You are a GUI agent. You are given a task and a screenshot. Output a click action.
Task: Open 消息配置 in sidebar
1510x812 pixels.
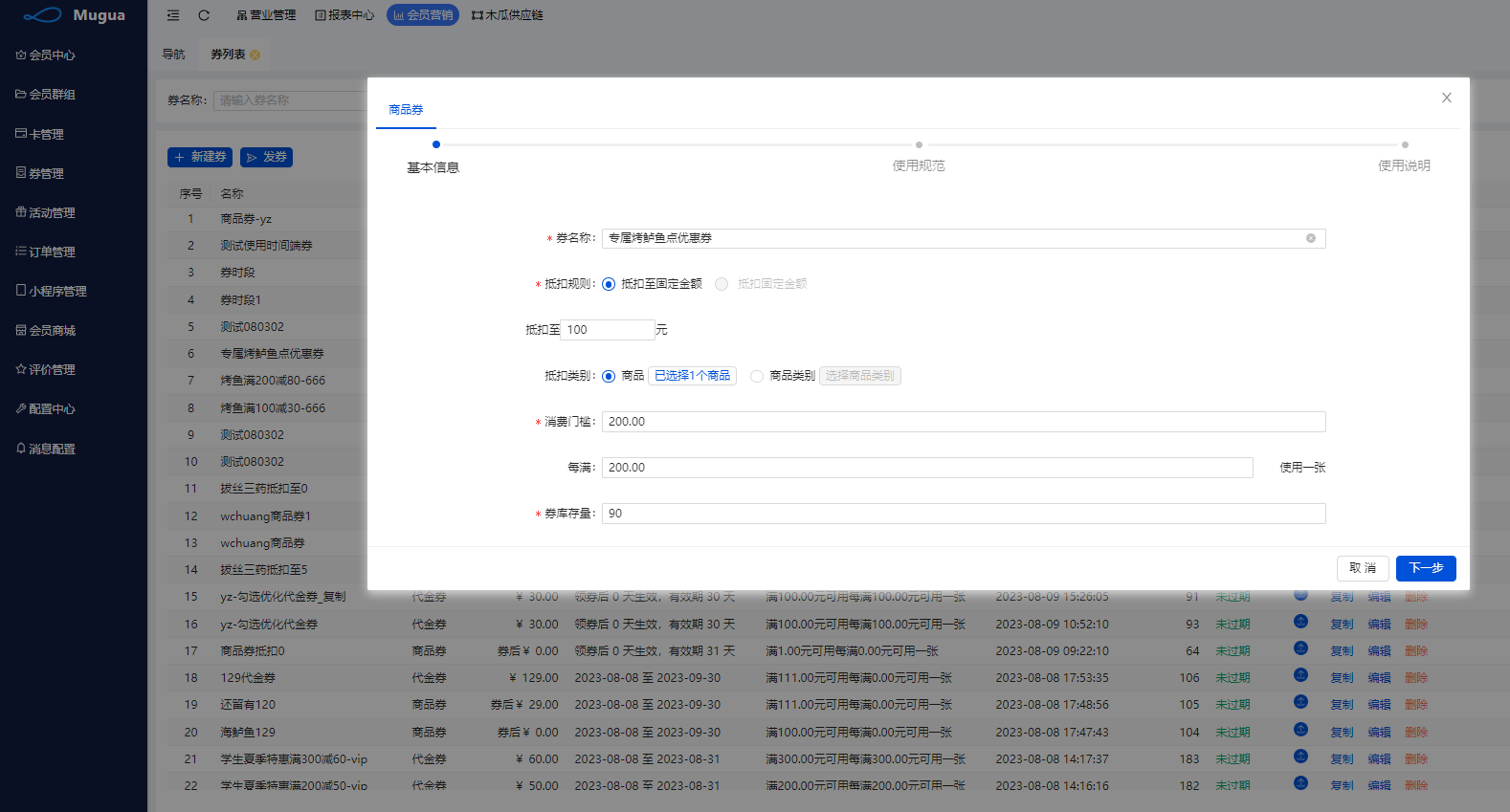(45, 450)
